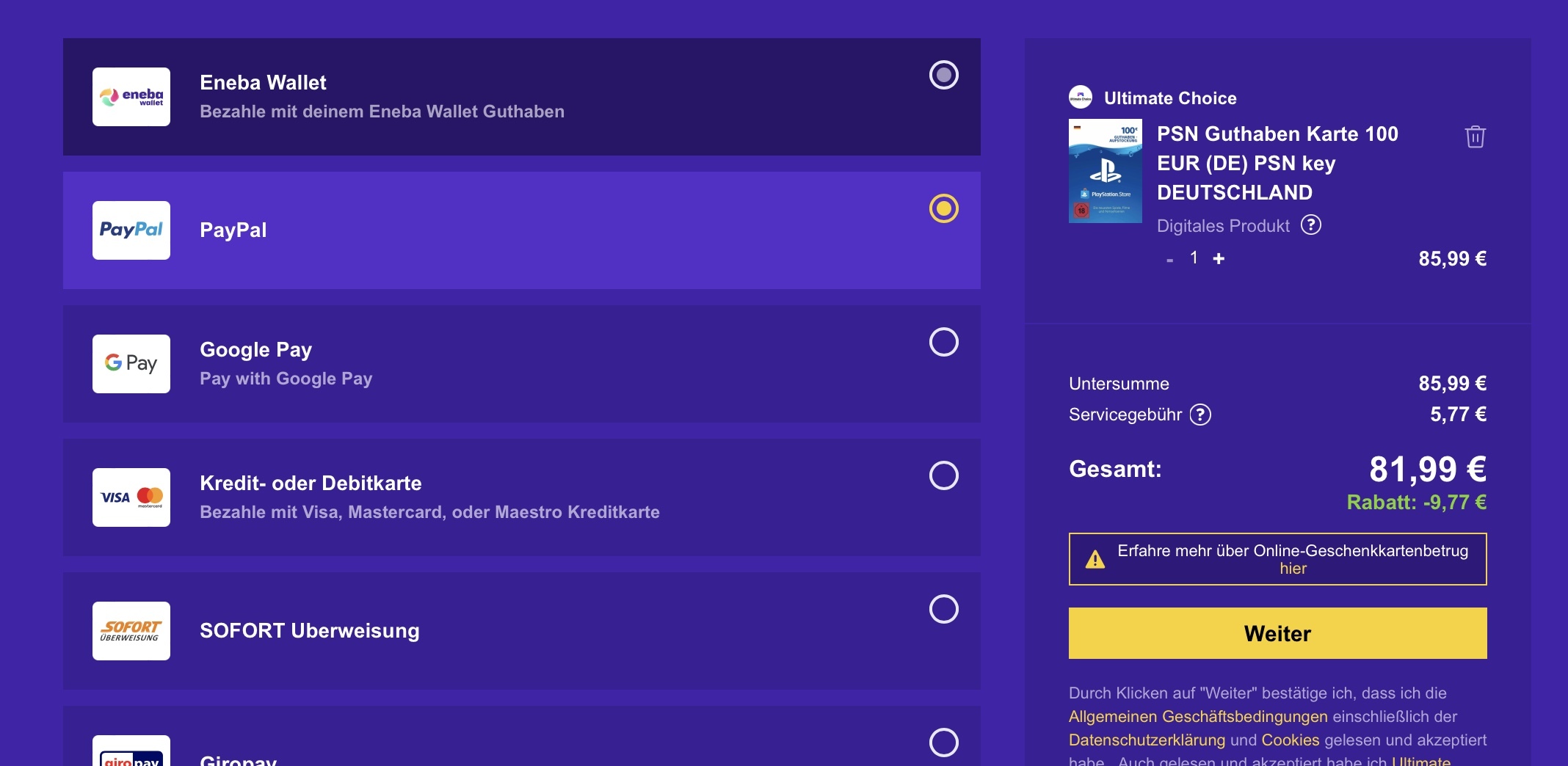Click the Ultimate Choice seller logo

point(1081,97)
